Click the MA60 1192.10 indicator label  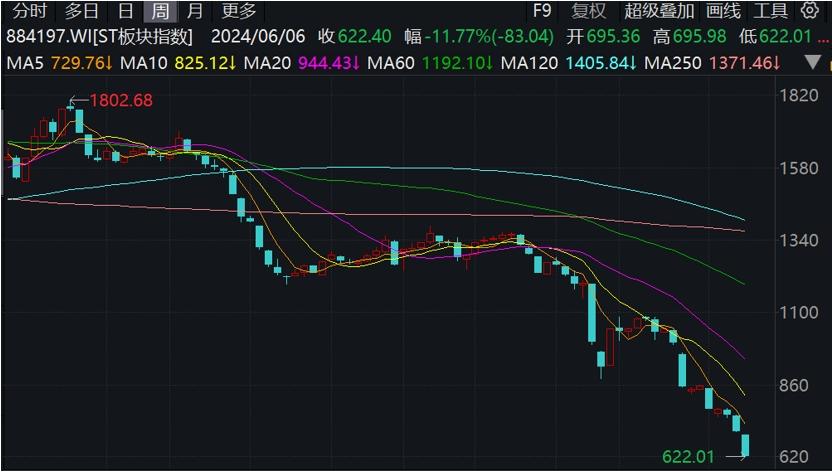[x=430, y=63]
